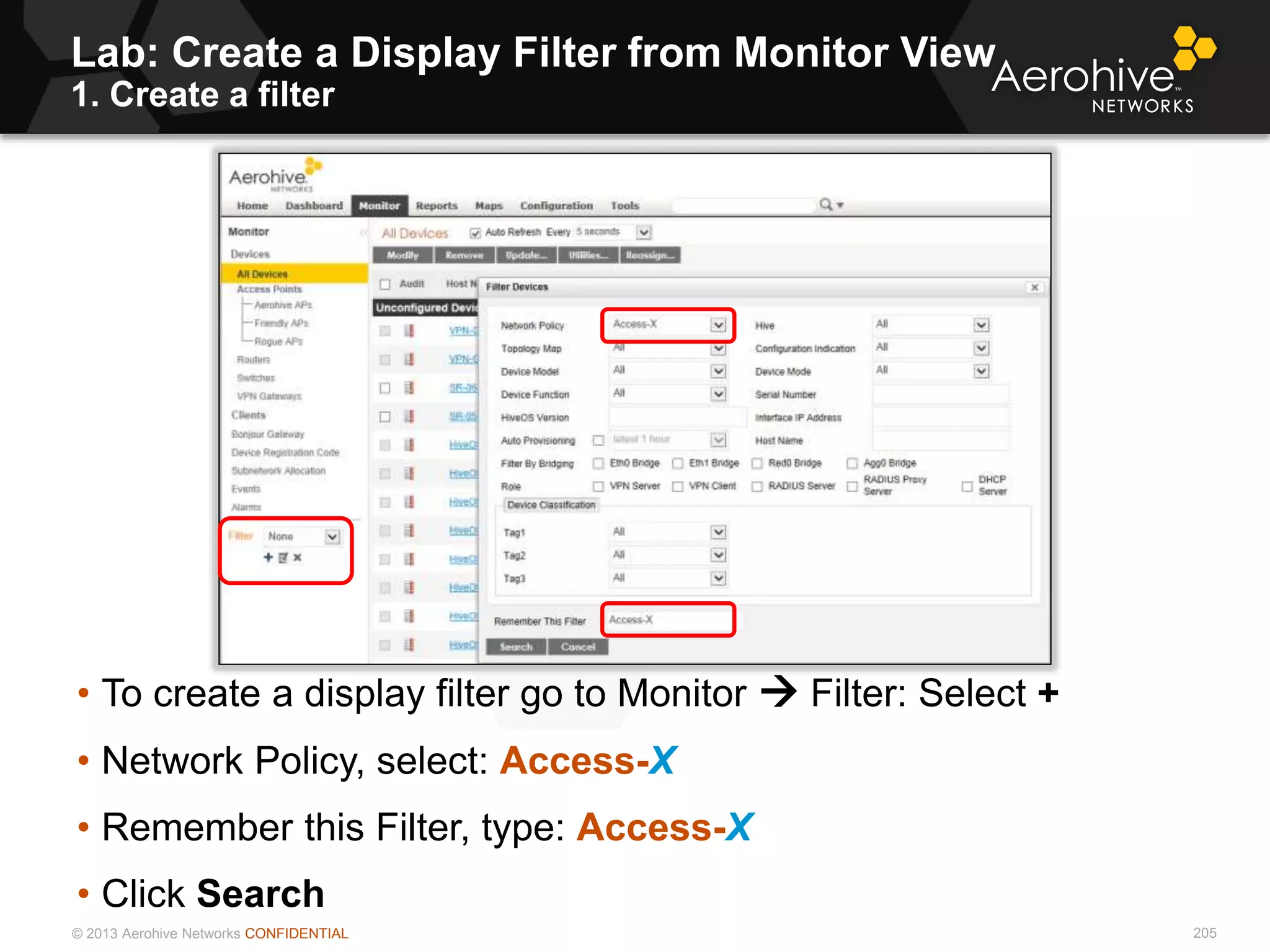Image resolution: width=1270 pixels, height=952 pixels.
Task: Check the Agg0 Bridge checkbox
Action: [x=852, y=464]
